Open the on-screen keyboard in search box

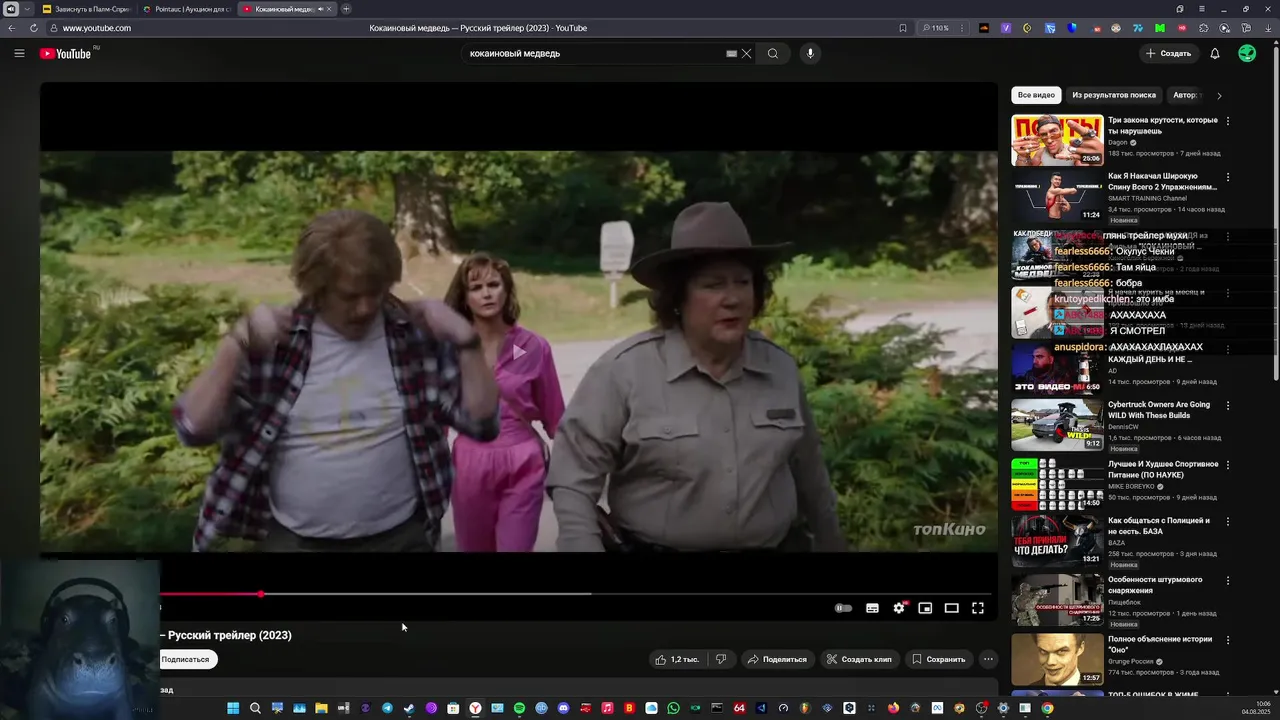tap(731, 53)
